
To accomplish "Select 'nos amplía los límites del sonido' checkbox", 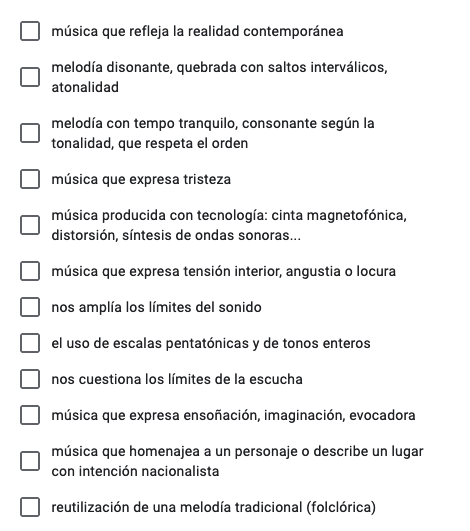I will pos(30,307).
